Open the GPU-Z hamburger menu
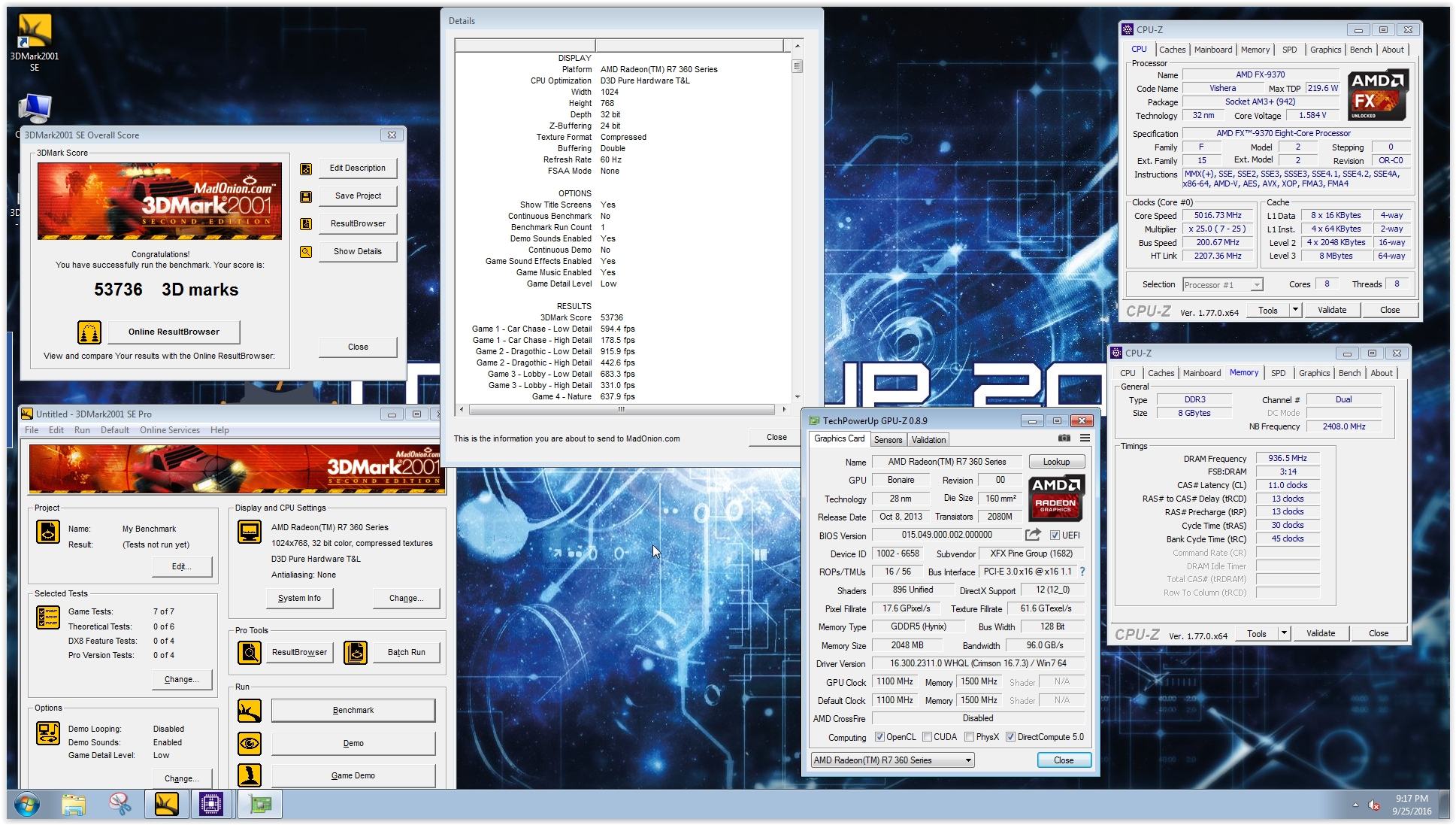Image resolution: width=1456 pixels, height=825 pixels. click(1085, 438)
